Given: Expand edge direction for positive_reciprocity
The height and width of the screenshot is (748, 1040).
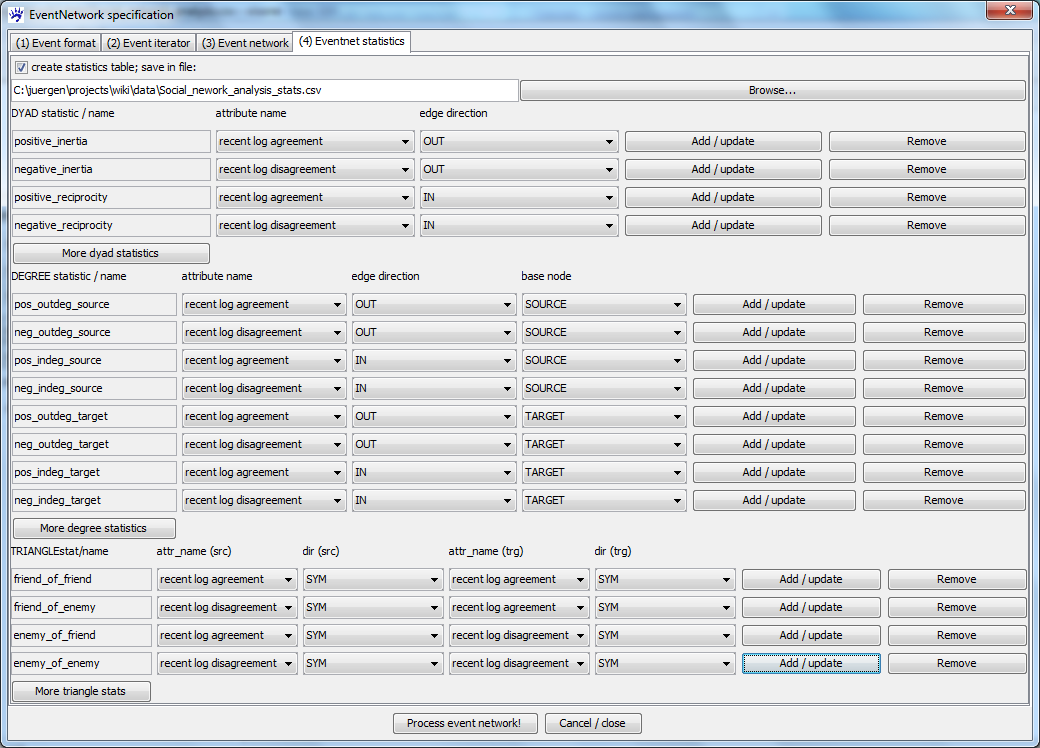Looking at the screenshot, I should pyautogui.click(x=519, y=197).
